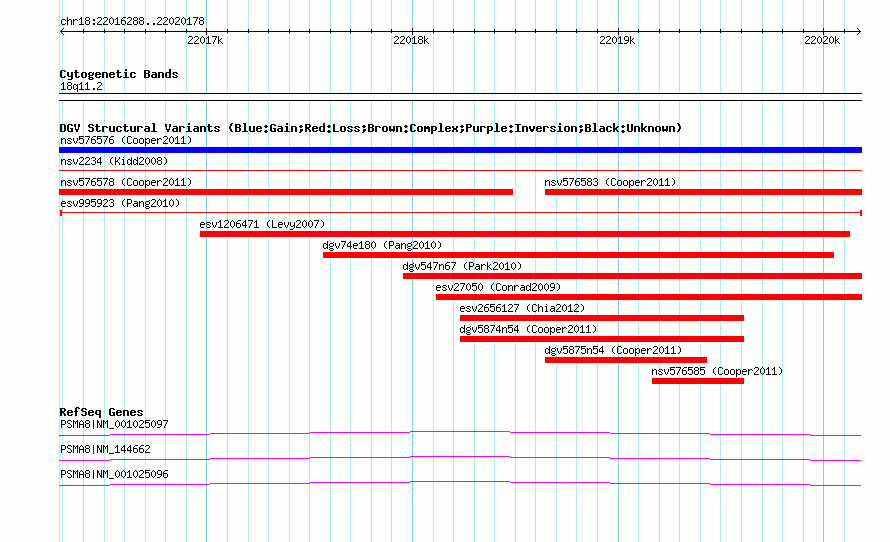The height and width of the screenshot is (542, 890).
Task: Open nsv576585 (Cooper2011) label
Action: [x=717, y=371]
